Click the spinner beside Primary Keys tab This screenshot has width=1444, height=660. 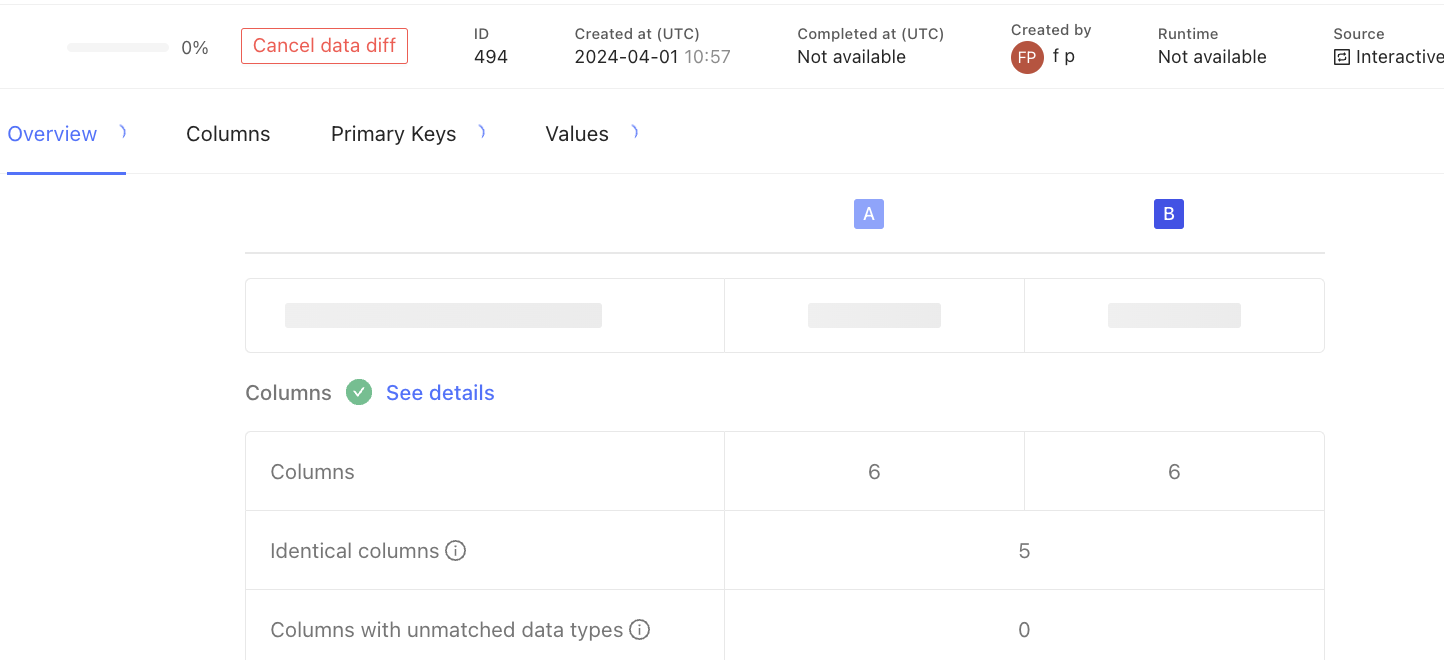[x=481, y=131]
